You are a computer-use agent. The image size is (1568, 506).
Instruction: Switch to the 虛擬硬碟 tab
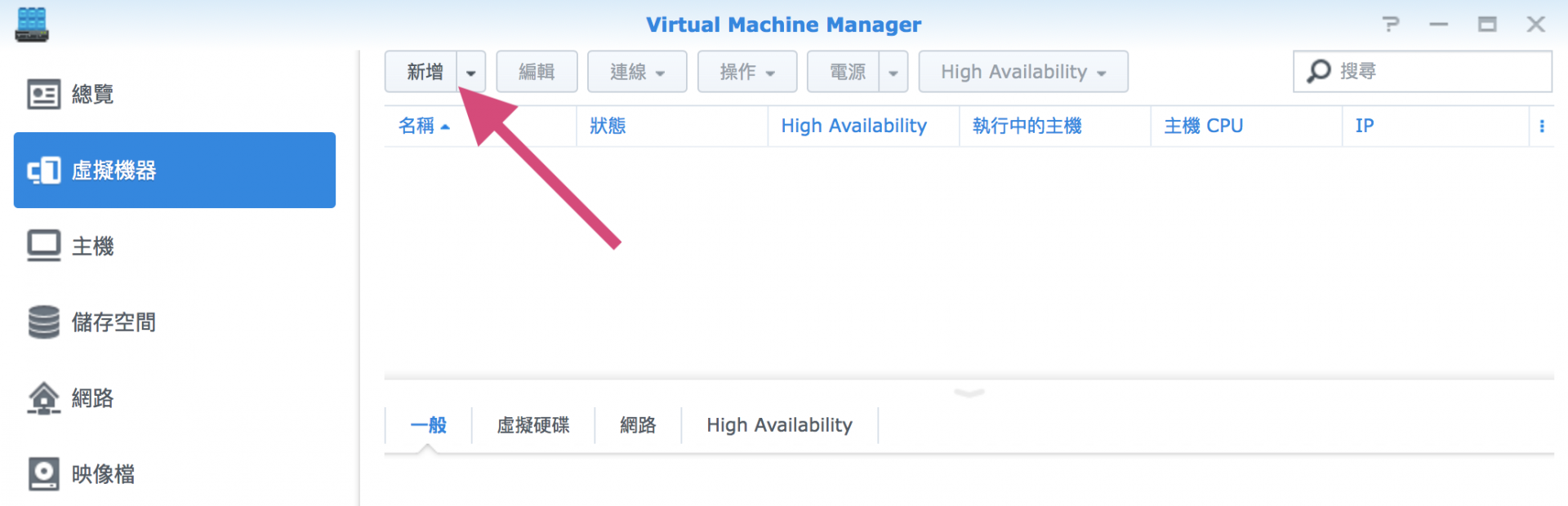(533, 425)
